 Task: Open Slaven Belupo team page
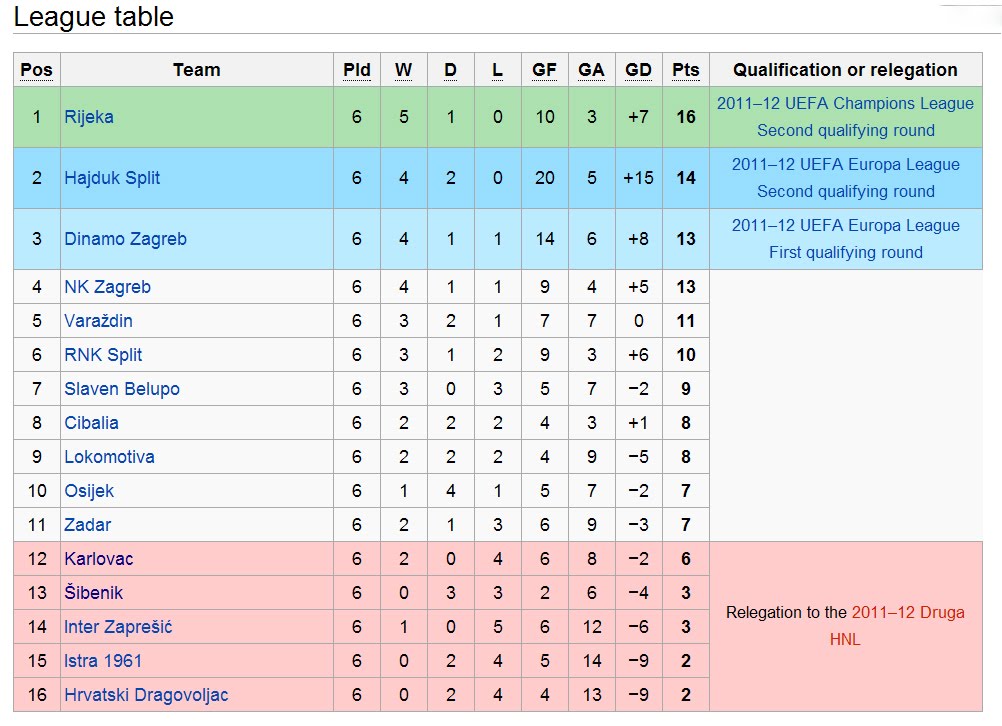click(x=122, y=389)
